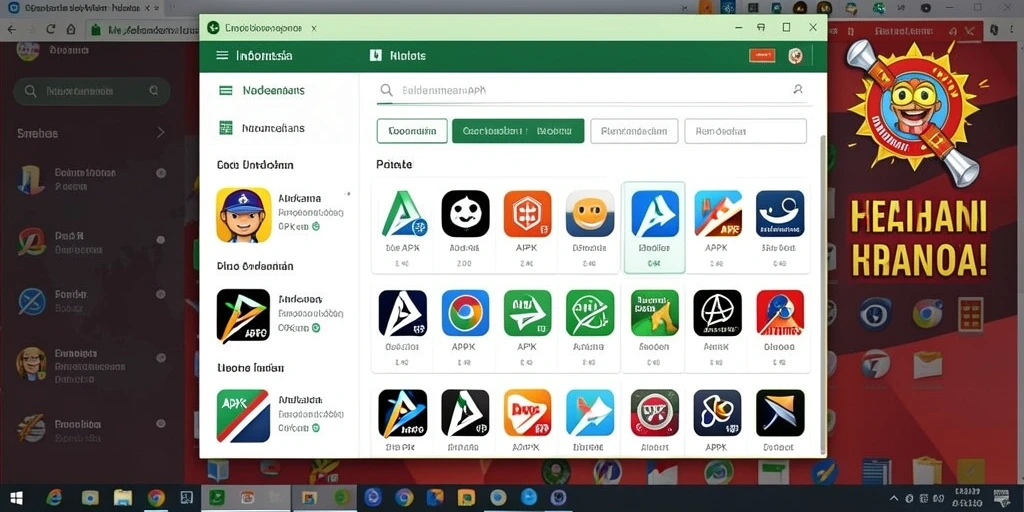Expand 'Smehes' chevron in background browser panel

click(x=161, y=133)
